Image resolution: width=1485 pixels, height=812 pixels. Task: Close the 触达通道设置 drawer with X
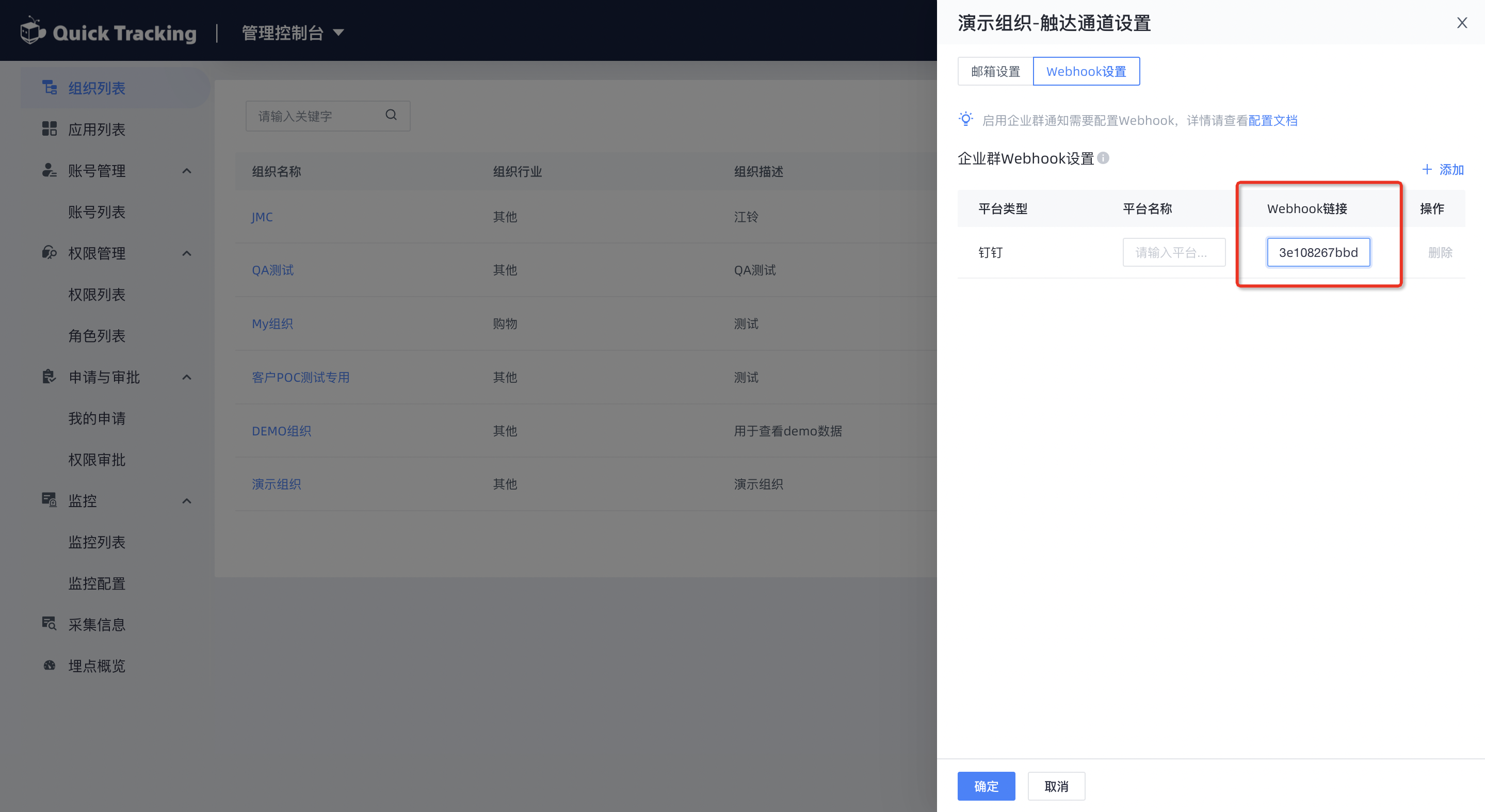click(1462, 23)
